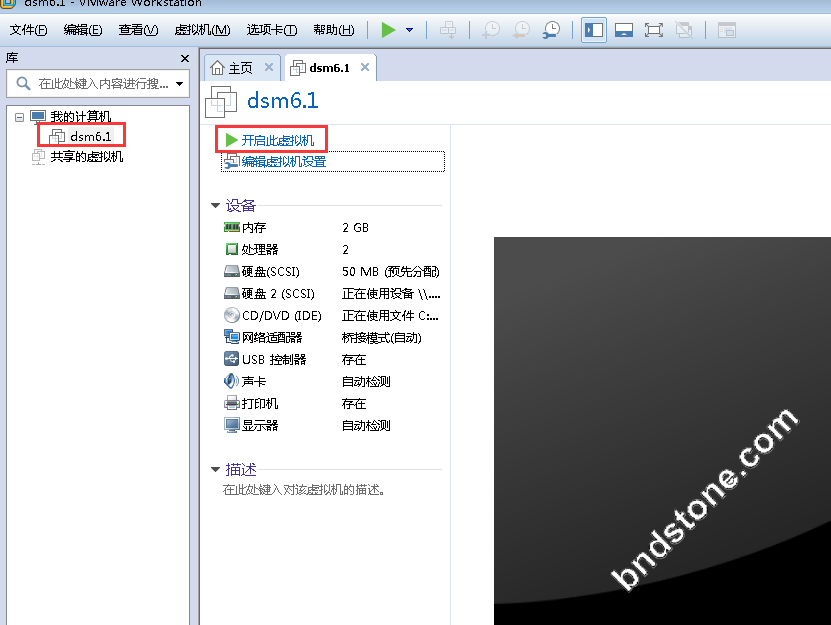831x625 pixels.
Task: Click the 开启此虚拟机 link
Action: [x=277, y=140]
